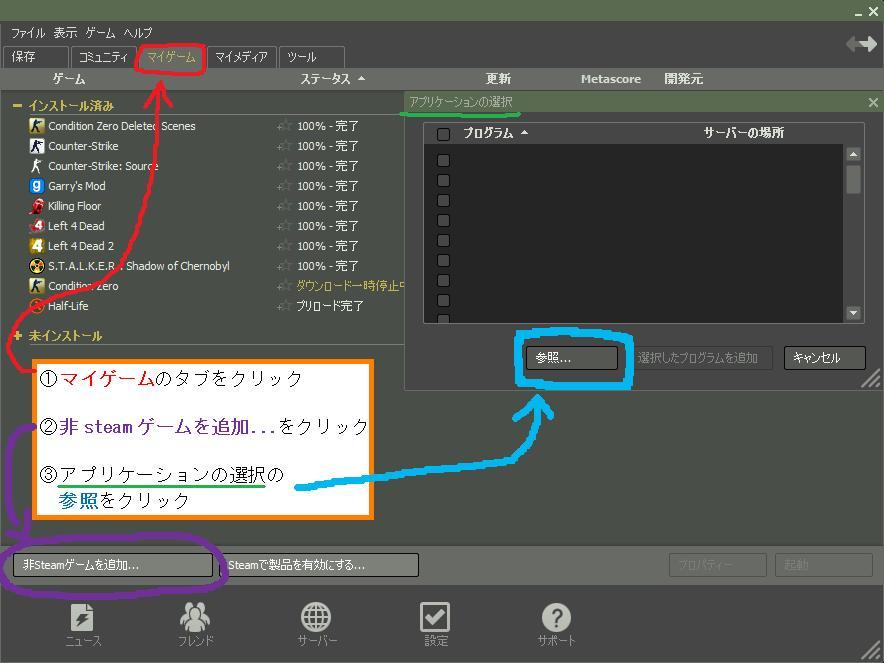
Task: Sort by Metascore column header
Action: tap(611, 79)
